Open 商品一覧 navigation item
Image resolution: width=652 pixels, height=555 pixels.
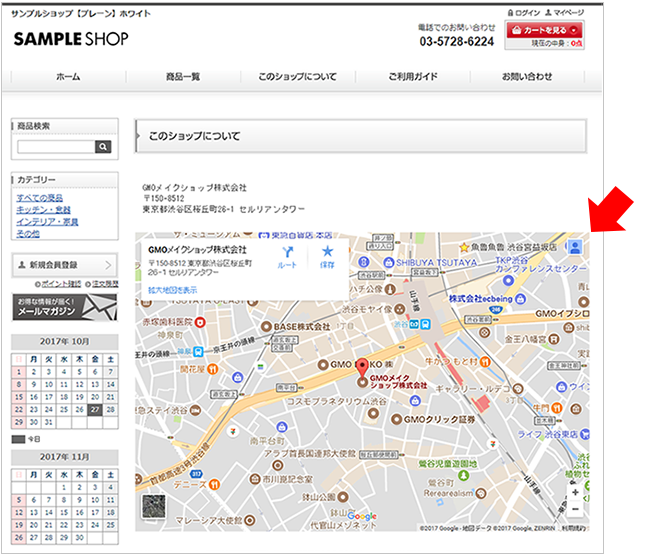pyautogui.click(x=183, y=77)
